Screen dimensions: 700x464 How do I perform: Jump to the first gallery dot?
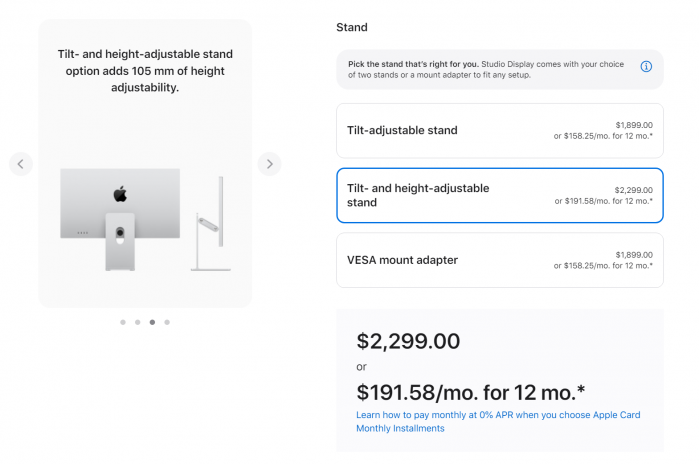(122, 322)
